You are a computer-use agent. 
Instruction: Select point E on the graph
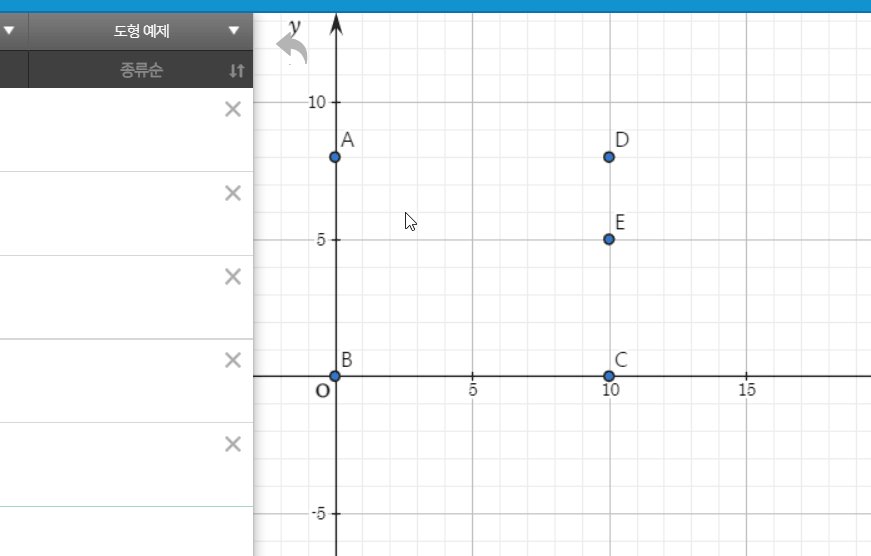coord(609,239)
